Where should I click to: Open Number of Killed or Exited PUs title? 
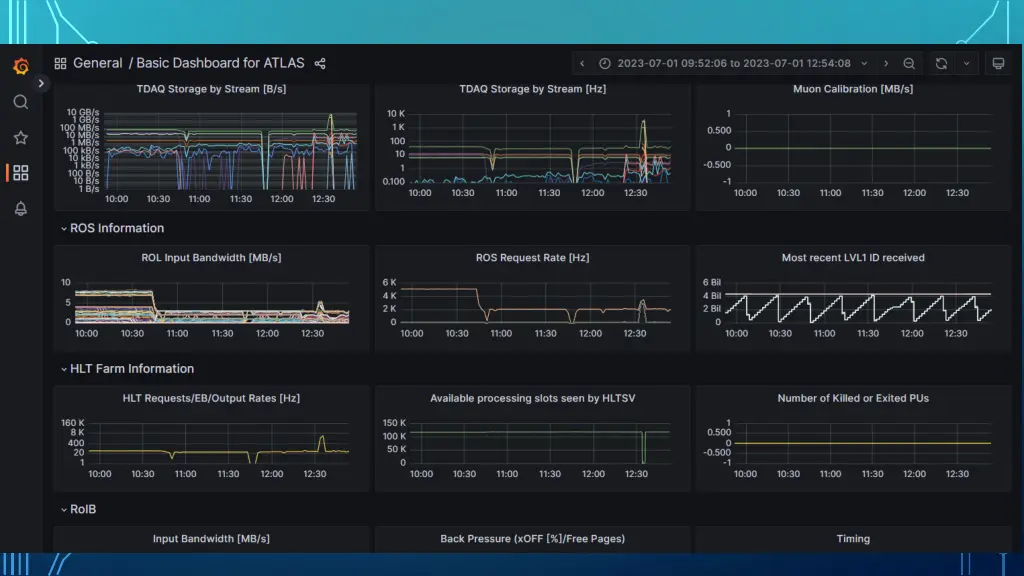click(x=853, y=398)
